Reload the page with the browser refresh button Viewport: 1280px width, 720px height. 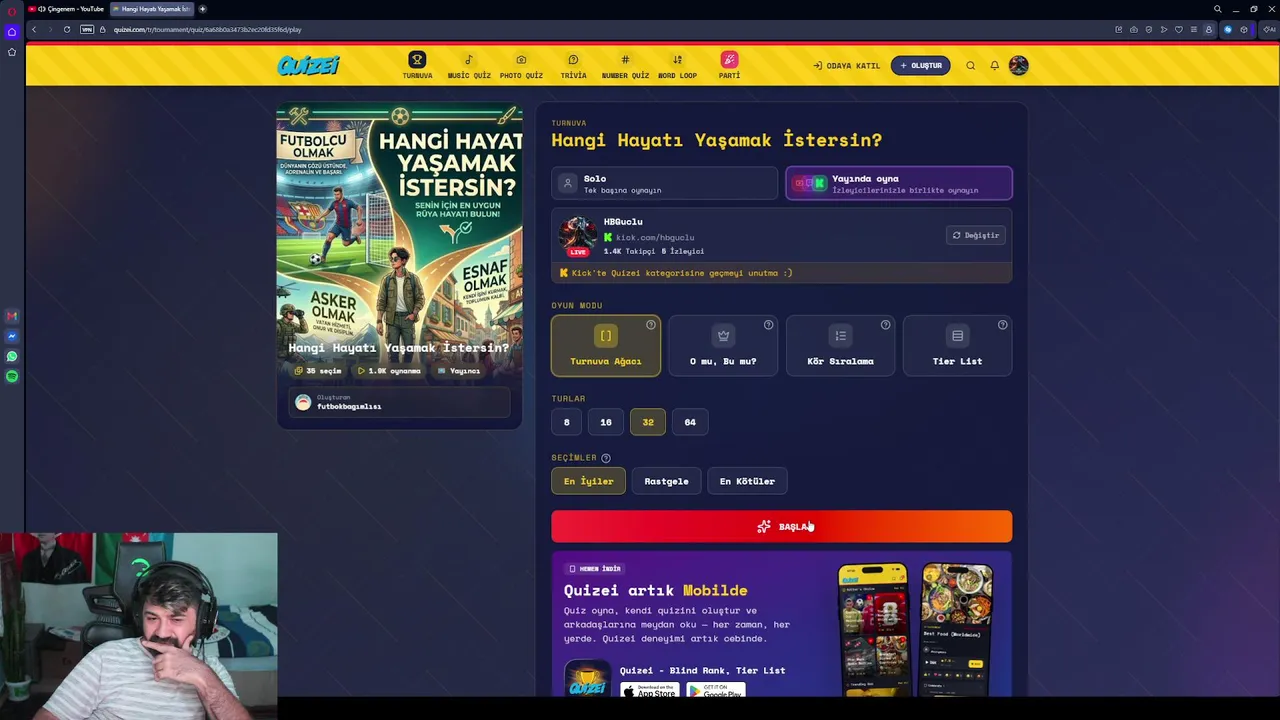tap(67, 29)
